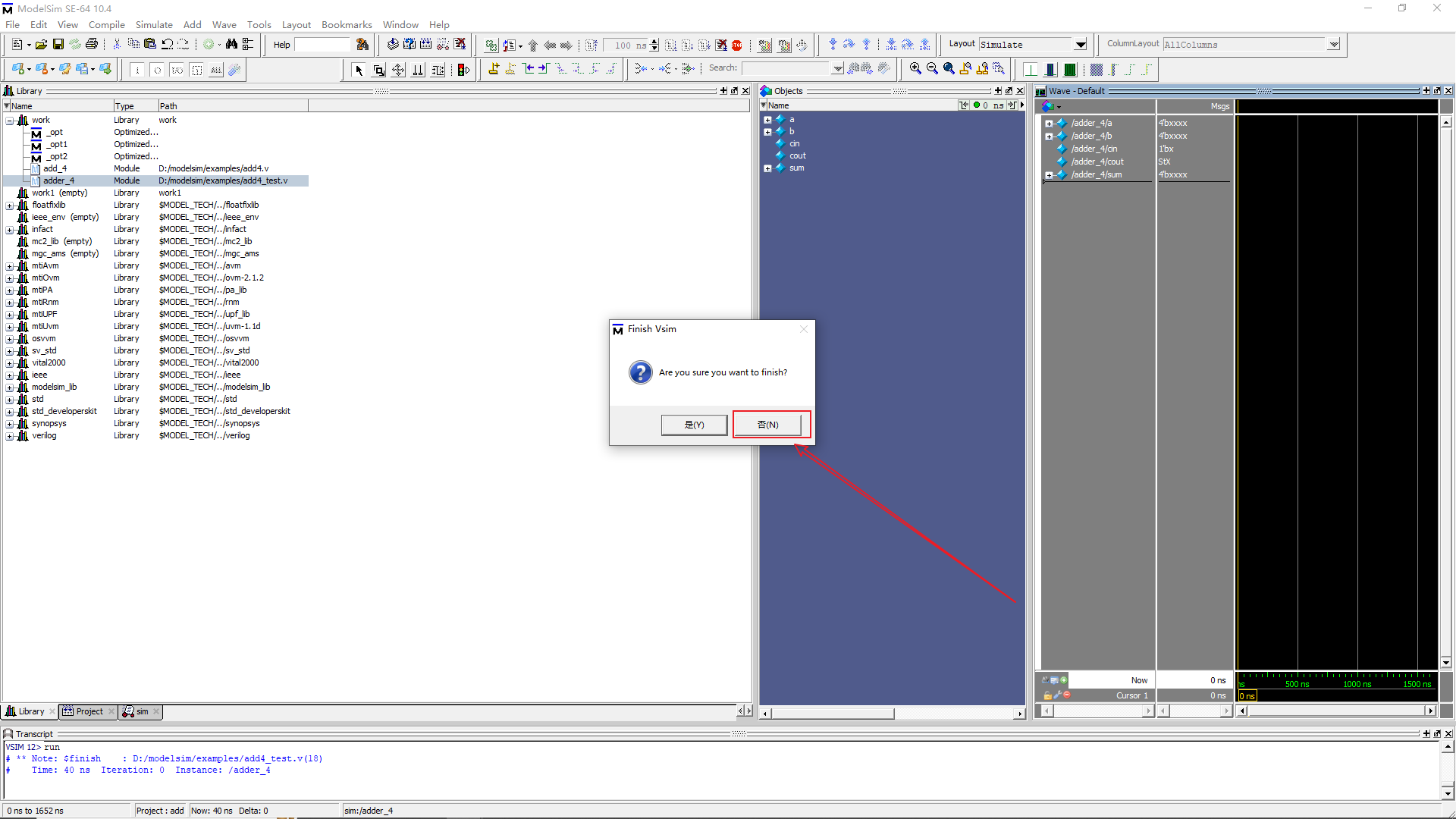Switch to the Project tab
Viewport: 1456px width, 819px height.
coord(89,711)
